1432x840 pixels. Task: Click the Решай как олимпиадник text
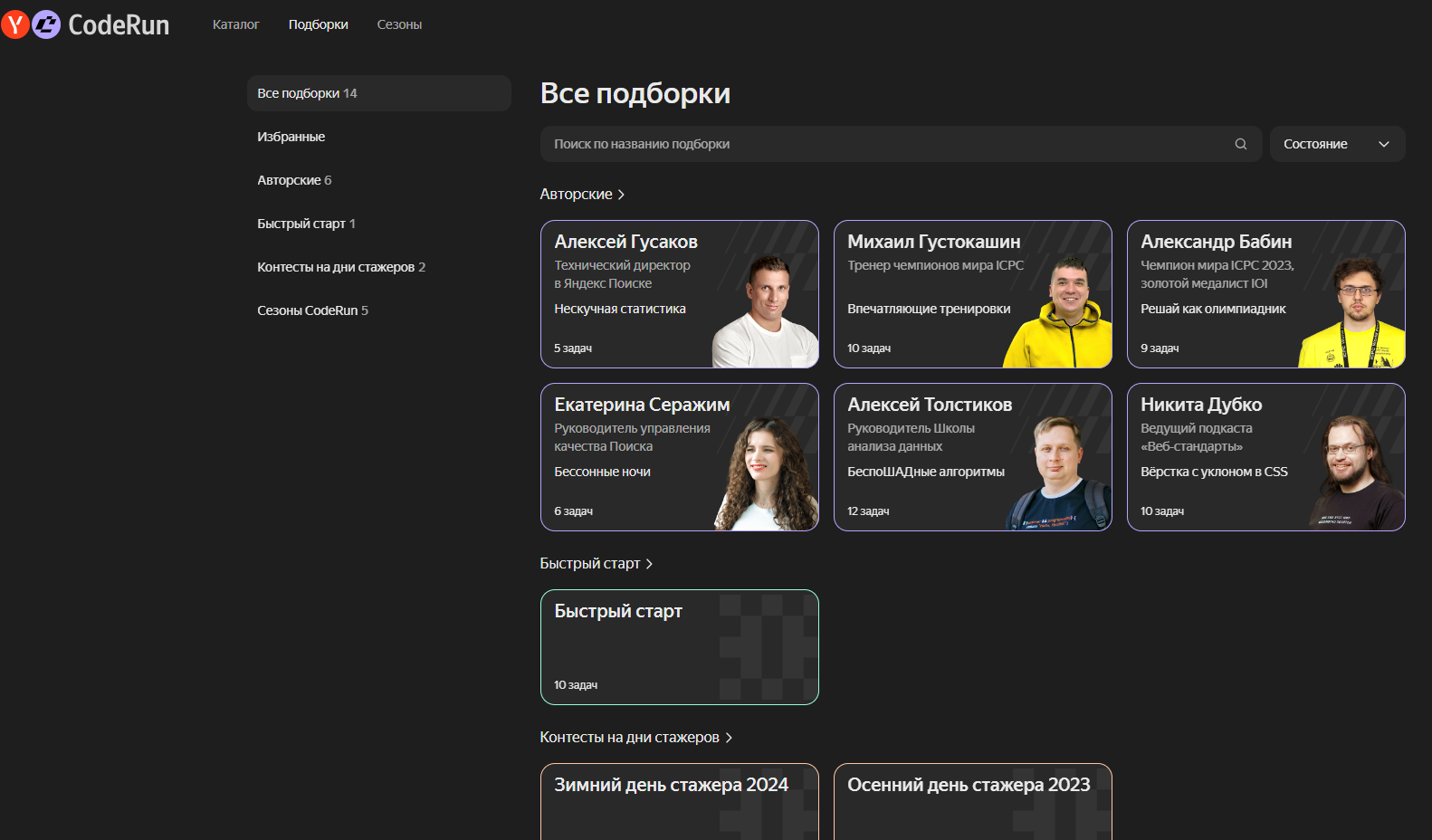1213,309
